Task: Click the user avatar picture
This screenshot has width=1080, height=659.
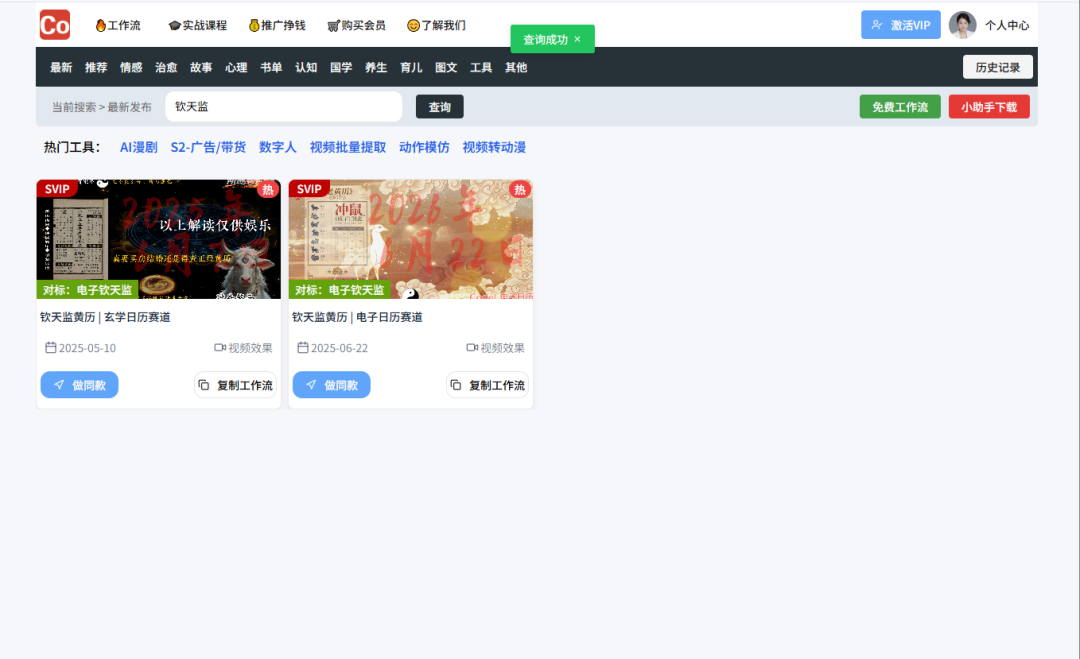Action: point(962,25)
